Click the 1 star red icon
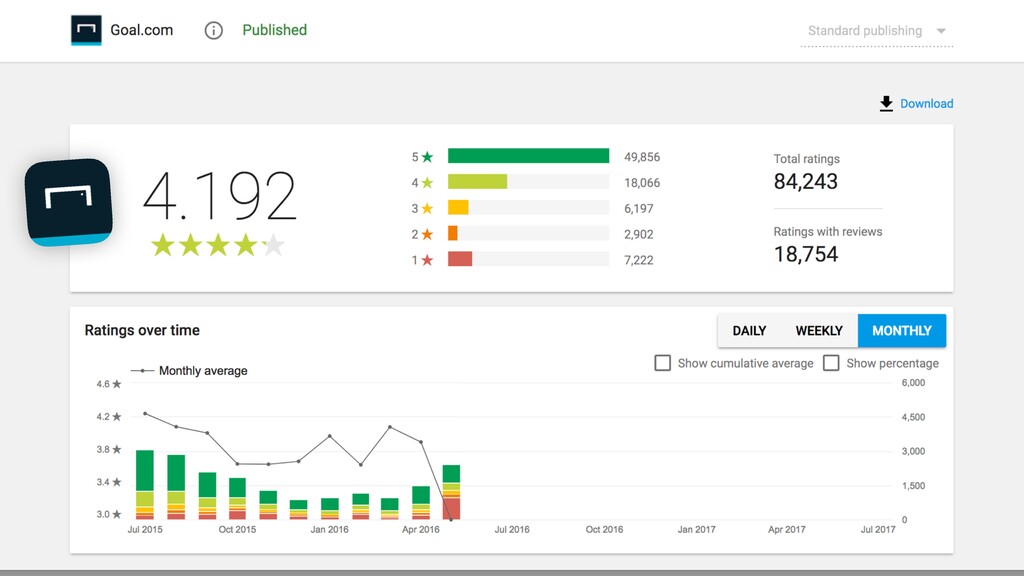Viewport: 1024px width, 576px height. pyautogui.click(x=427, y=260)
